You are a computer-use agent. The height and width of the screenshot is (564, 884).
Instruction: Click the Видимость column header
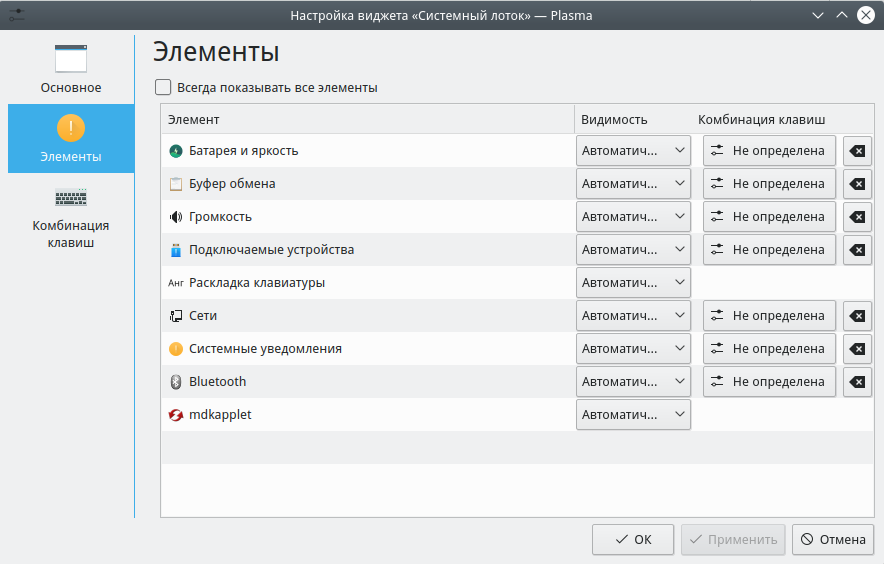pos(614,120)
